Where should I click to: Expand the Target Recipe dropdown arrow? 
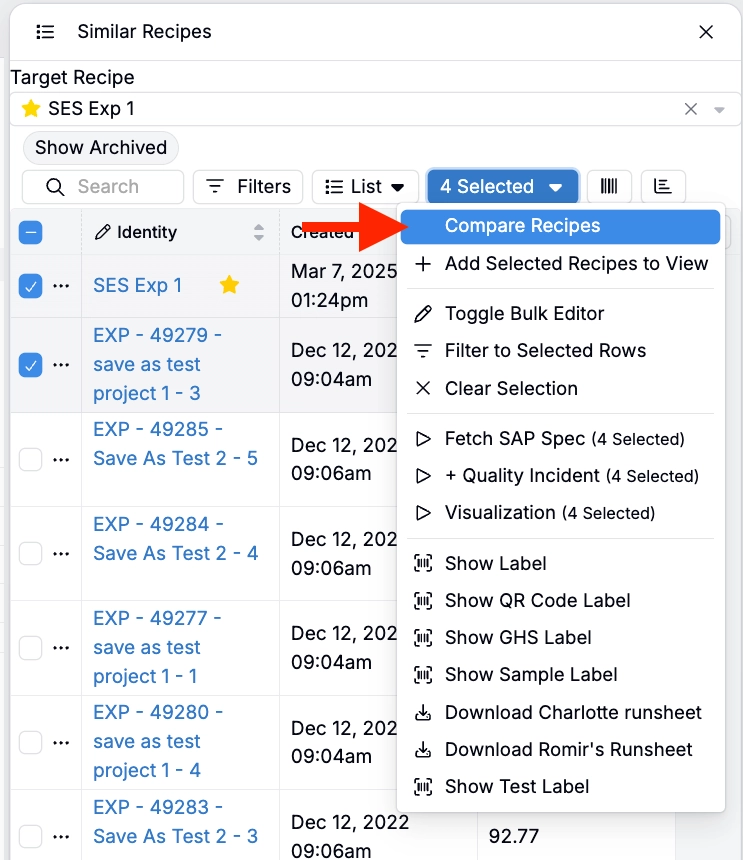(719, 109)
